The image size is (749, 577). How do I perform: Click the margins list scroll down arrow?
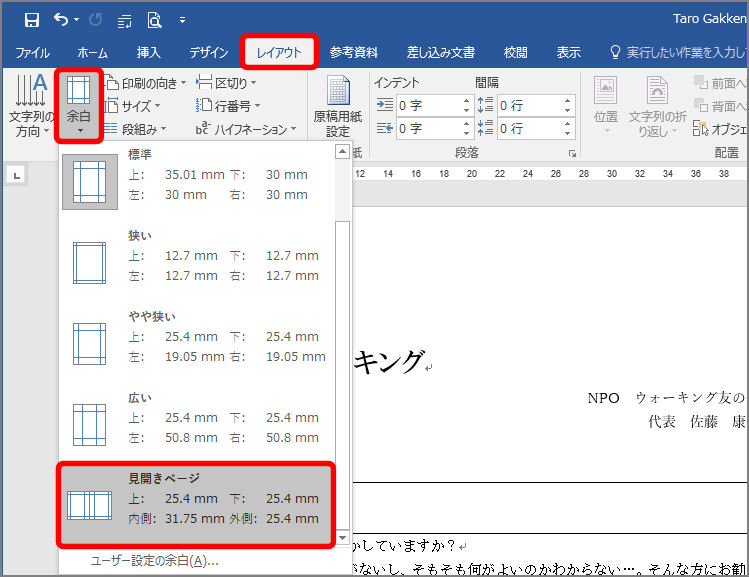click(342, 537)
